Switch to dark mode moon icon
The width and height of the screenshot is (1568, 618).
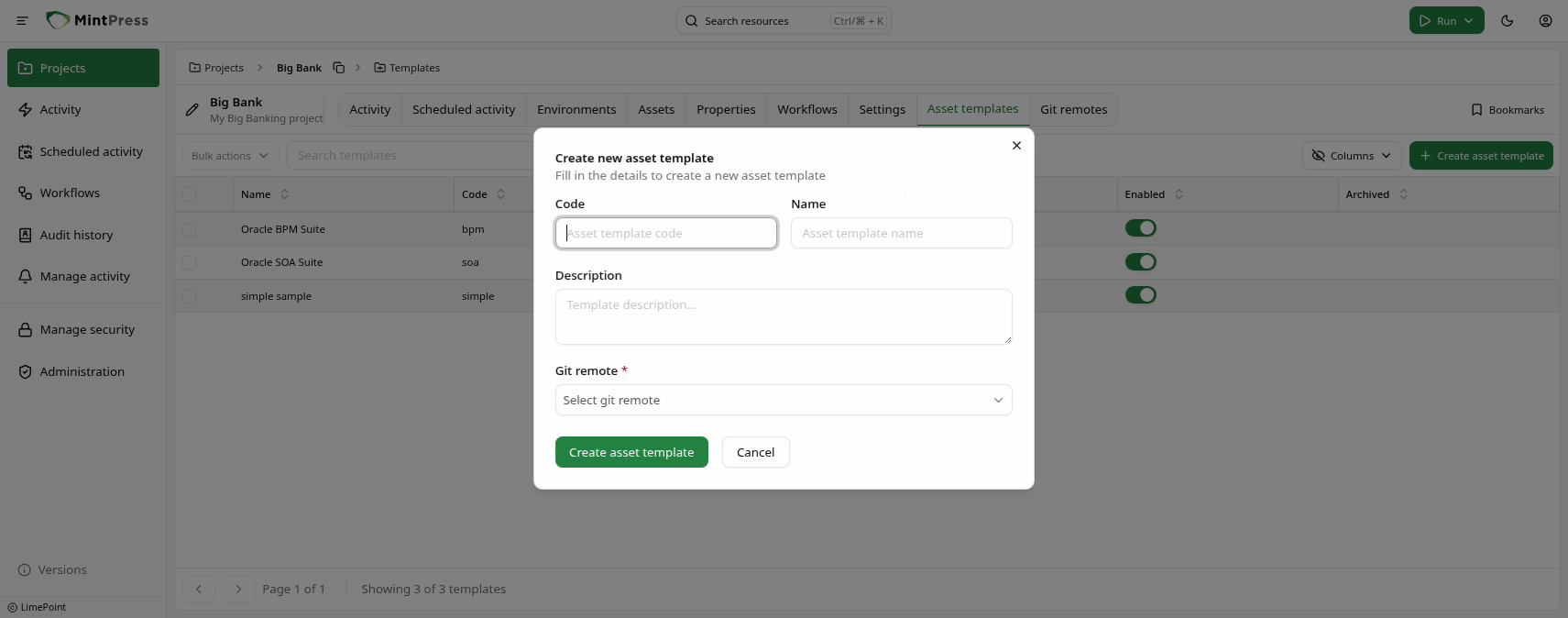[1507, 20]
